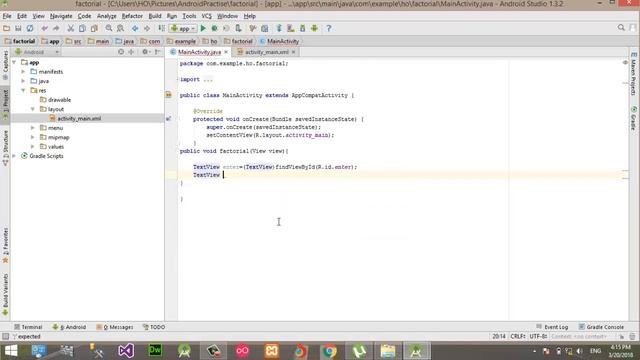Collapse the layout folder
The image size is (640, 360).
click(33, 109)
